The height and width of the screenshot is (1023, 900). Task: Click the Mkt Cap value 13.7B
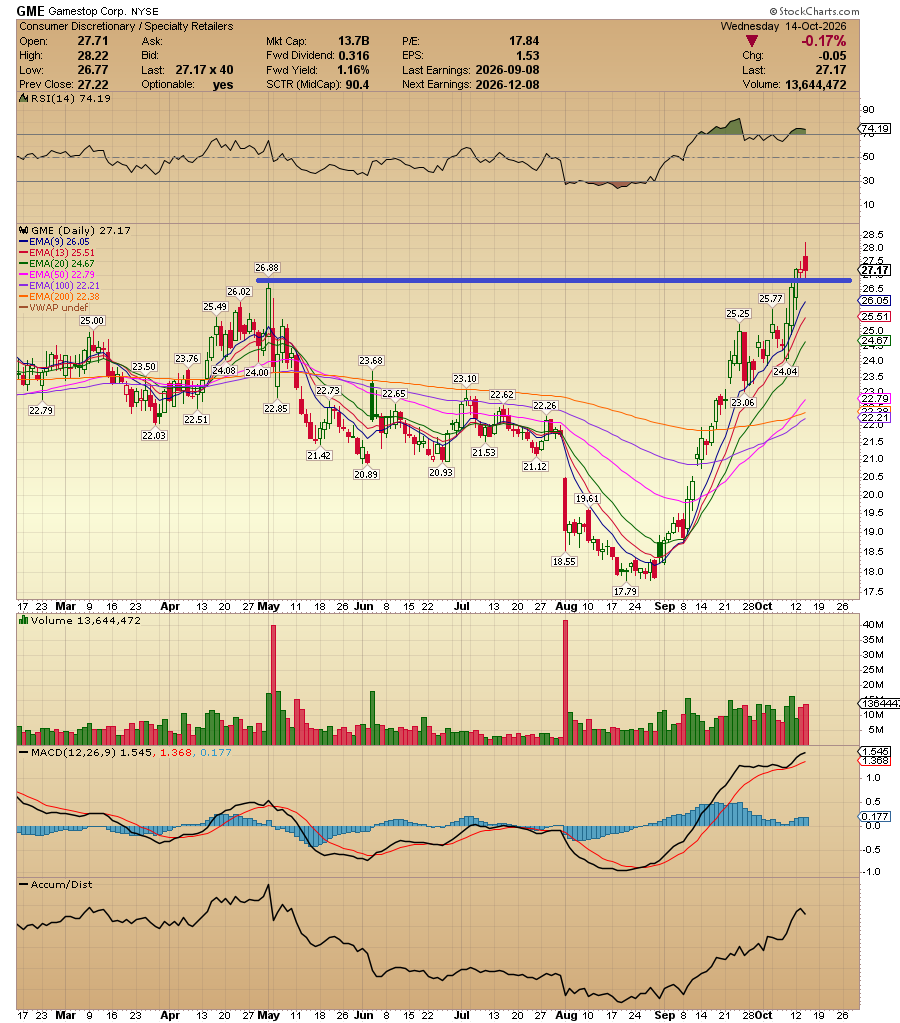[354, 41]
